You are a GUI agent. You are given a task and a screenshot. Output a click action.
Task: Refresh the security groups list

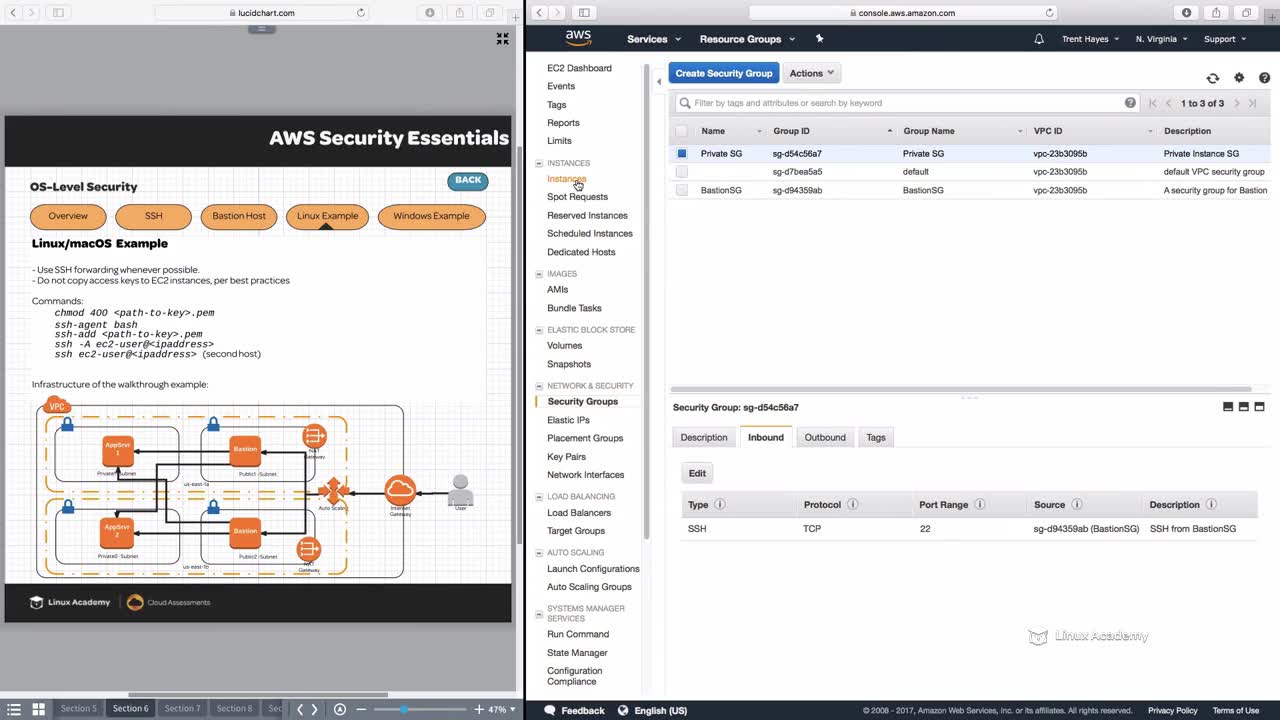pos(1212,78)
